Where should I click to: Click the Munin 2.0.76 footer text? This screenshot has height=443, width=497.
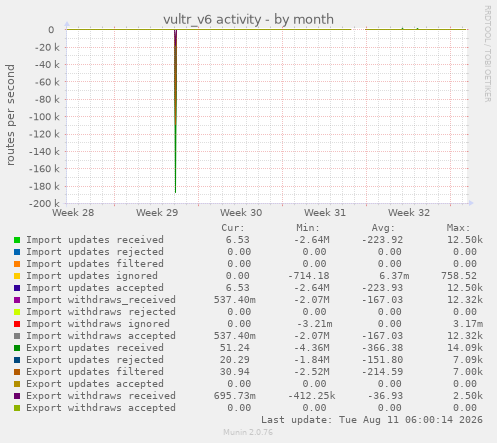tap(248, 432)
